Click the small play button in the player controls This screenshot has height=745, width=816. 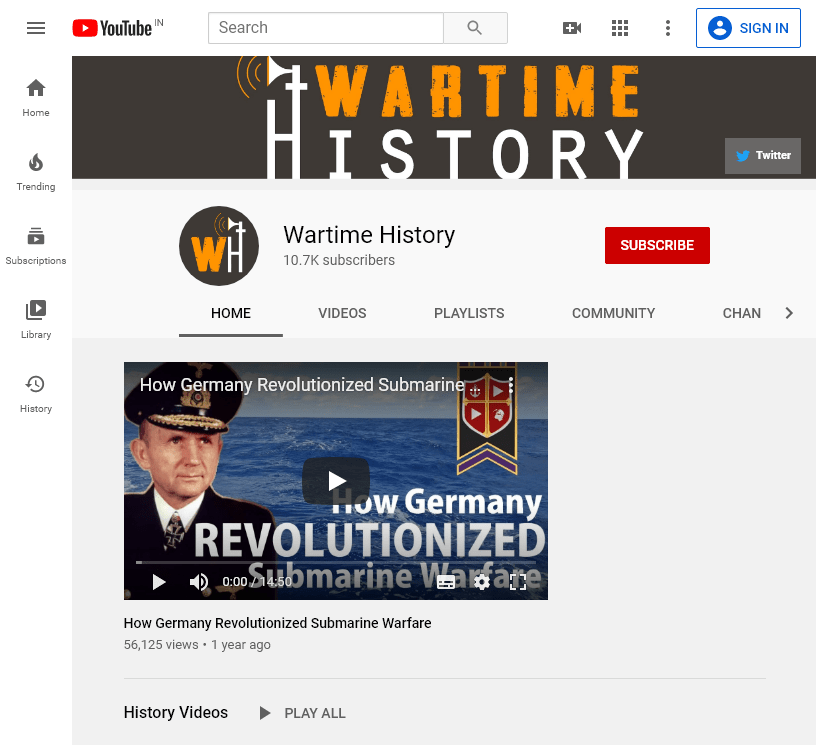pyautogui.click(x=159, y=582)
